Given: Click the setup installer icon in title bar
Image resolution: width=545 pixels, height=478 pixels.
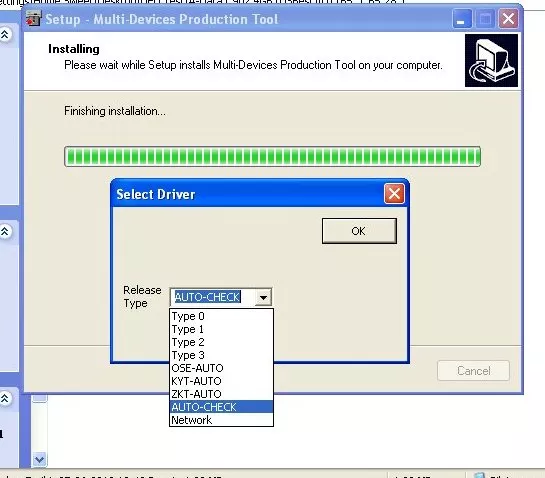Looking at the screenshot, I should click(x=33, y=18).
